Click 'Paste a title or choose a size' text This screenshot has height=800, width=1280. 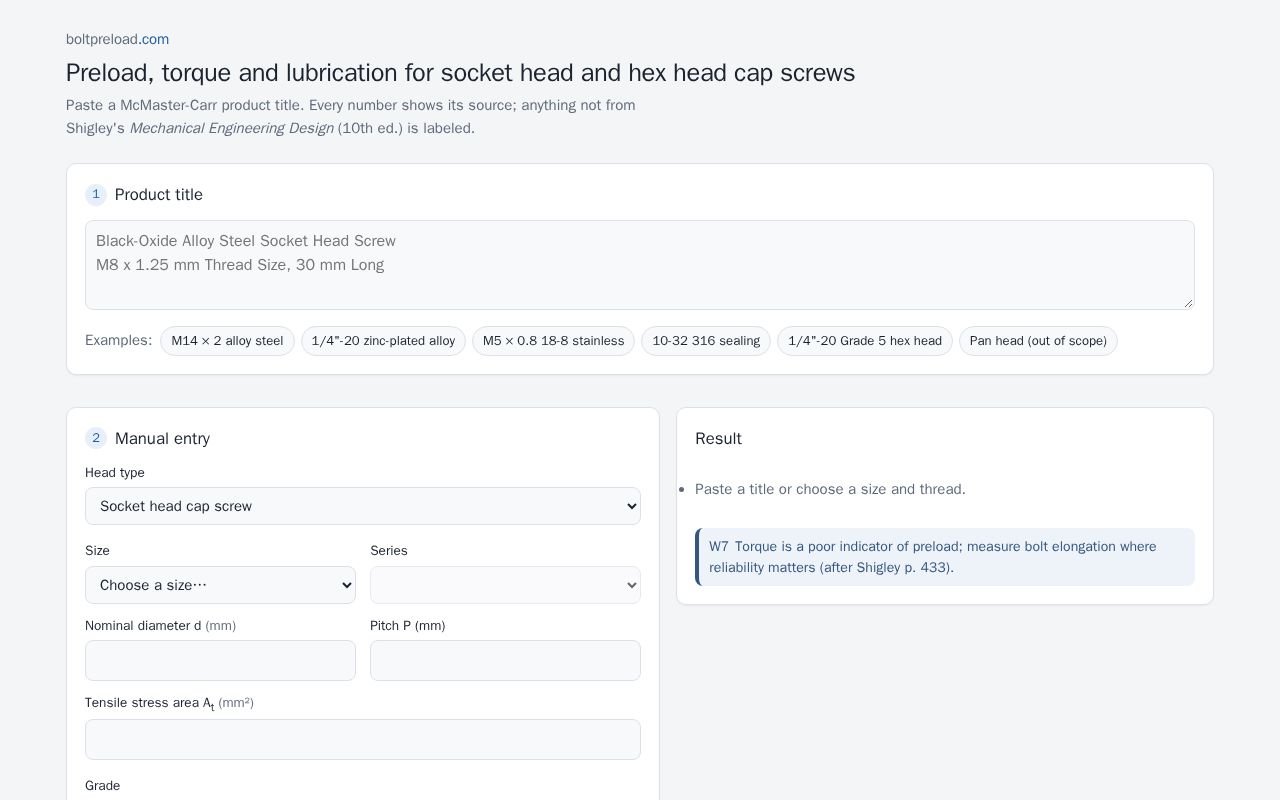point(830,489)
